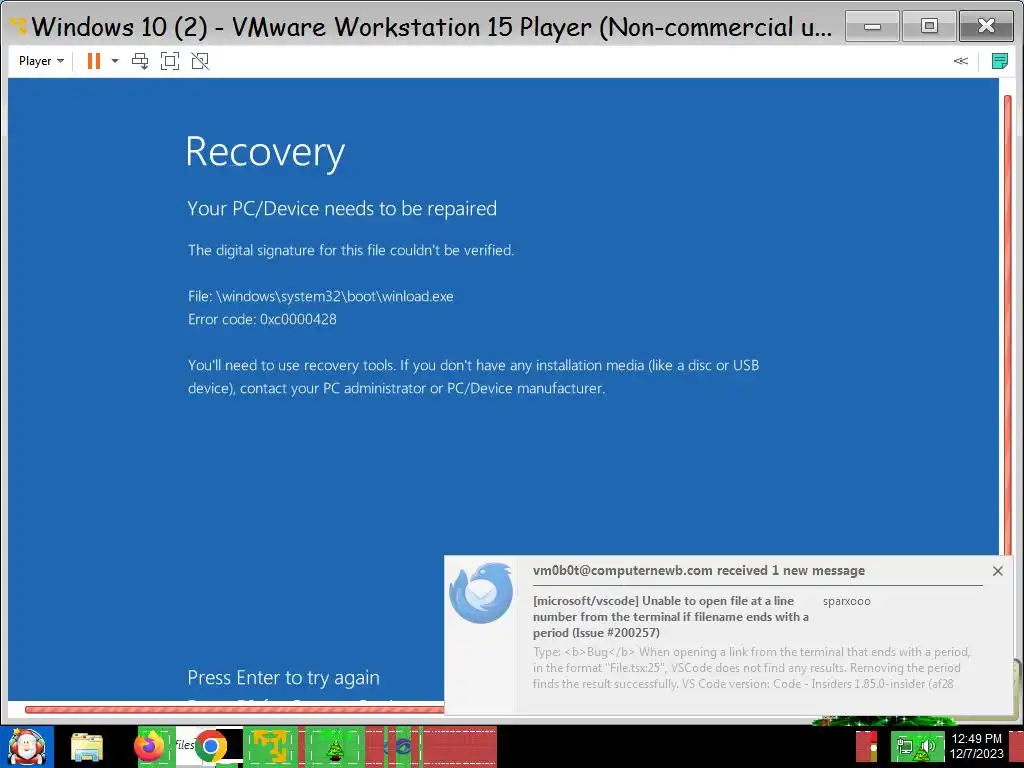Close the VMware Player window
The width and height of the screenshot is (1024, 768).
[x=986, y=27]
